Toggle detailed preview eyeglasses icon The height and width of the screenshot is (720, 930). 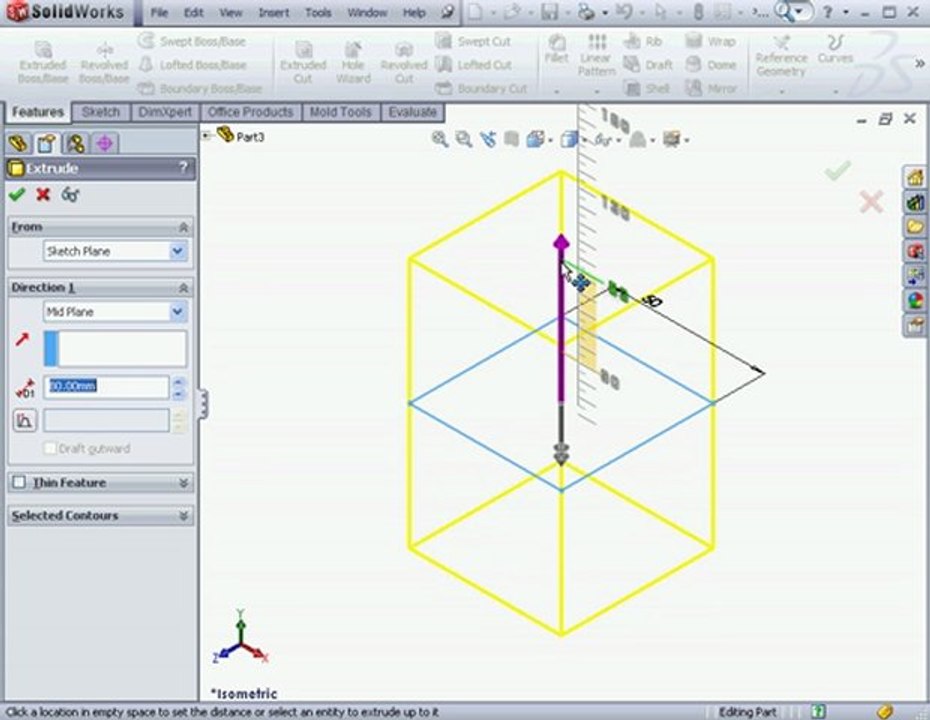70,195
